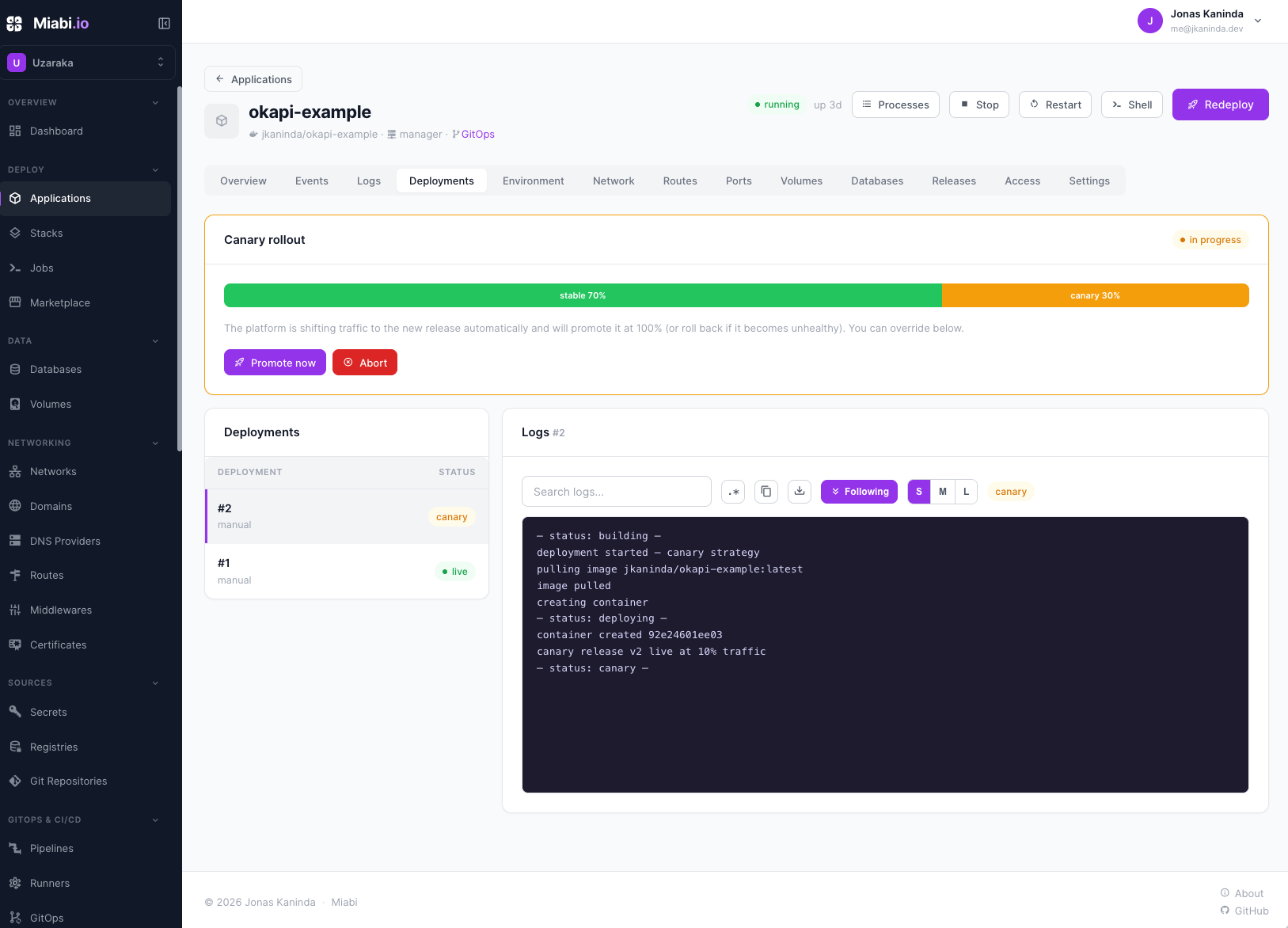Open Volumes in sidebar
This screenshot has height=928, width=1288.
coord(85,405)
